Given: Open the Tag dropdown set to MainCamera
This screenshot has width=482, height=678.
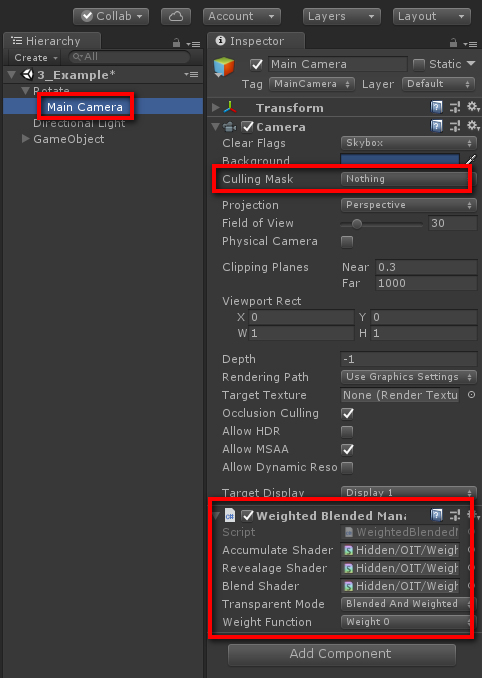Looking at the screenshot, I should 312,84.
